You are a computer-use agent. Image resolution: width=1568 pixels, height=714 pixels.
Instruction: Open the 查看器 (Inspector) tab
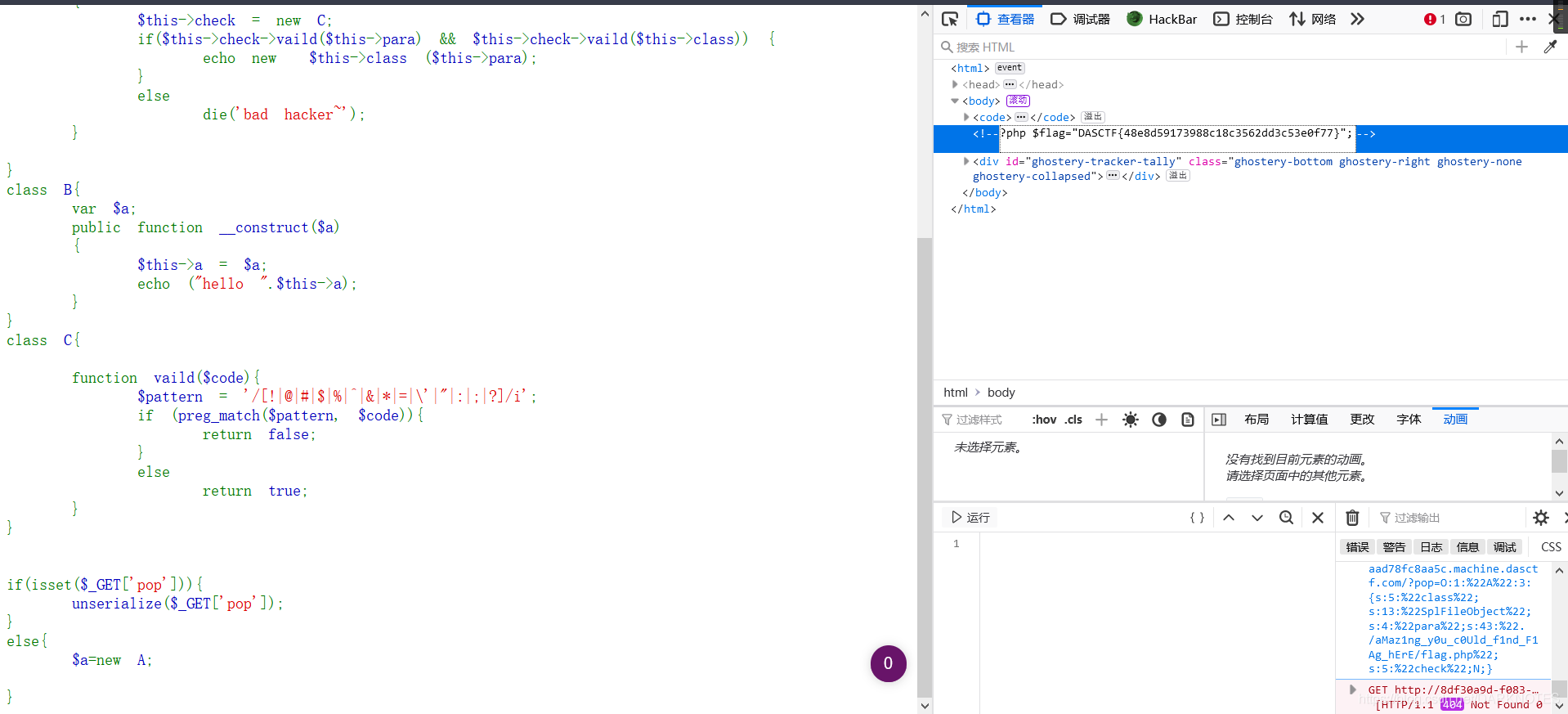(x=1006, y=19)
